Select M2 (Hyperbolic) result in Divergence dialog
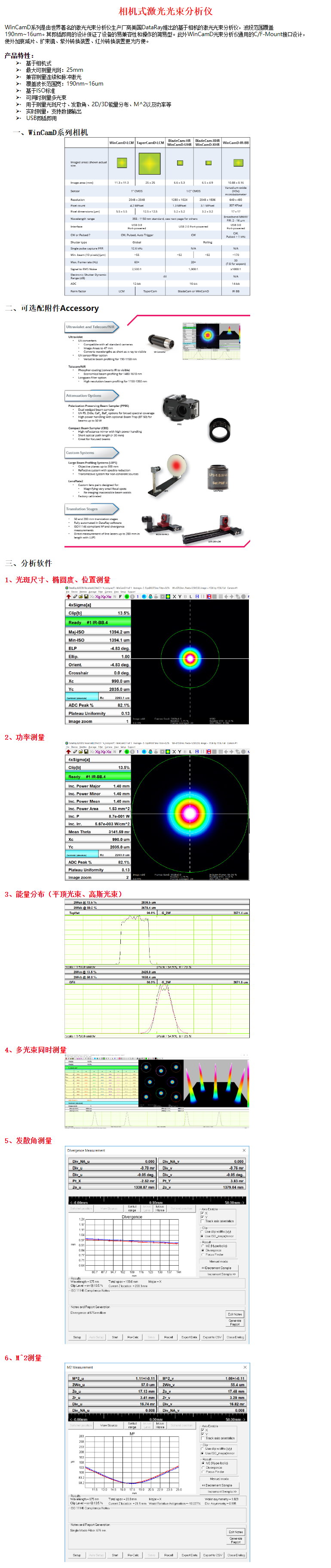The height and width of the screenshot is (1568, 331). pos(204,1245)
